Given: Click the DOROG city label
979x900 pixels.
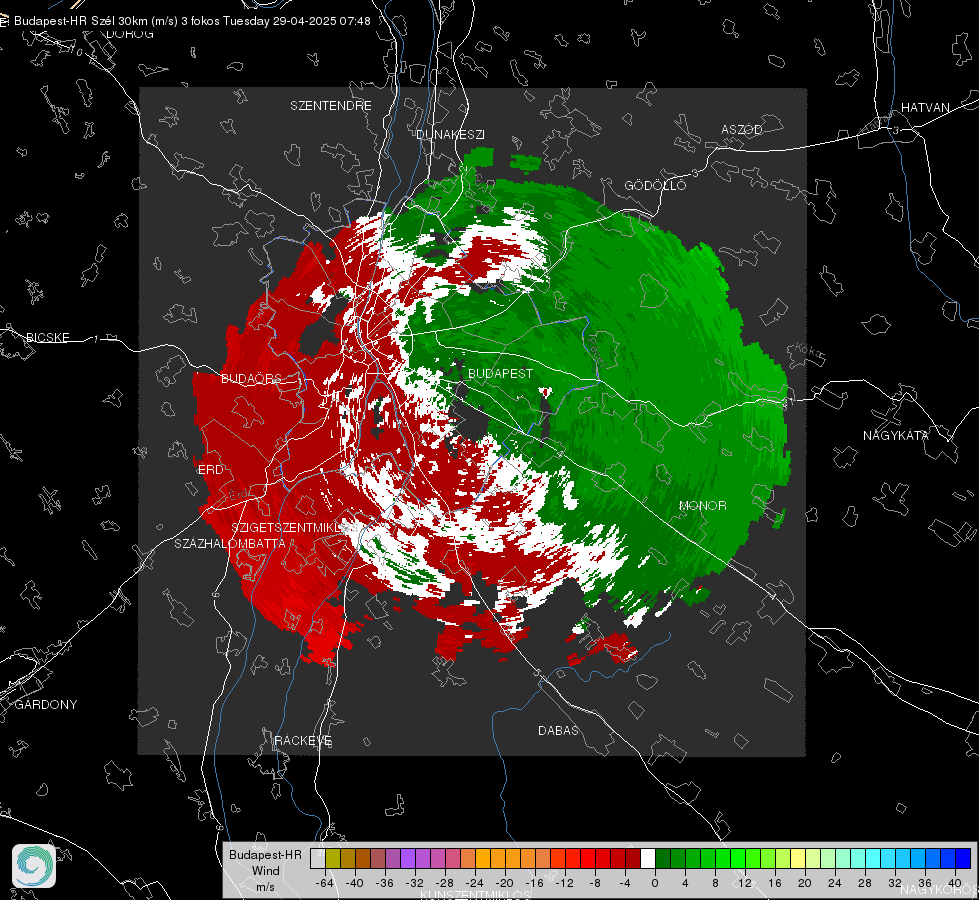Looking at the screenshot, I should pos(130,34).
